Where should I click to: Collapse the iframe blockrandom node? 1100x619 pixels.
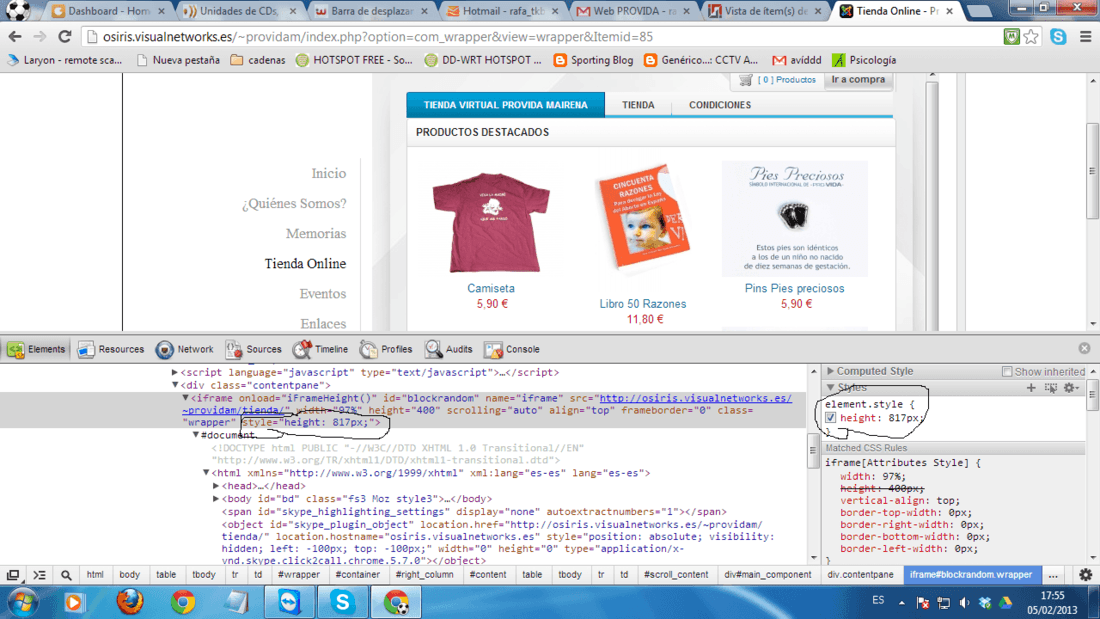click(x=185, y=398)
